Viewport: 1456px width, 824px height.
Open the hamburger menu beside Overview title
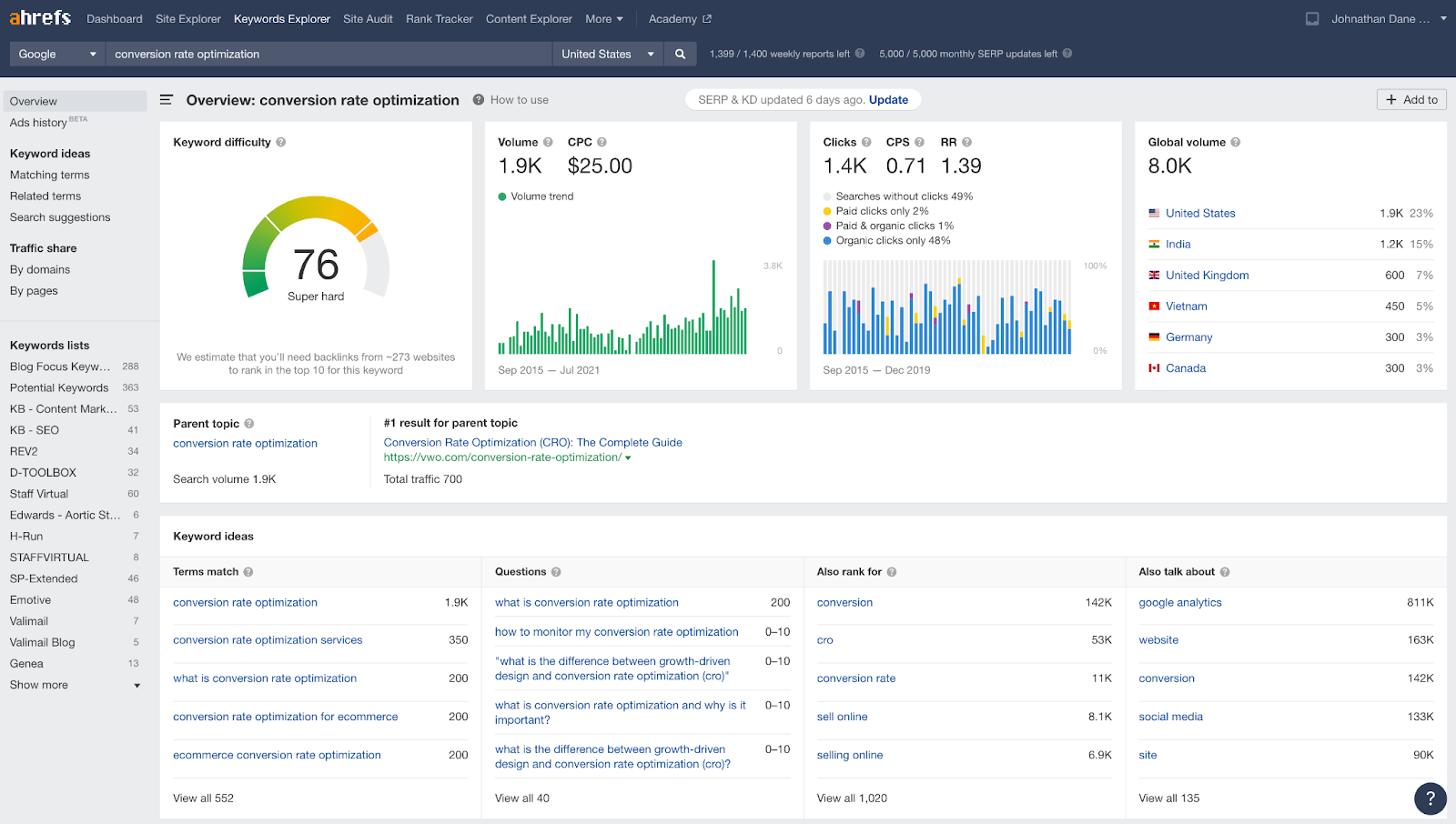(x=167, y=100)
